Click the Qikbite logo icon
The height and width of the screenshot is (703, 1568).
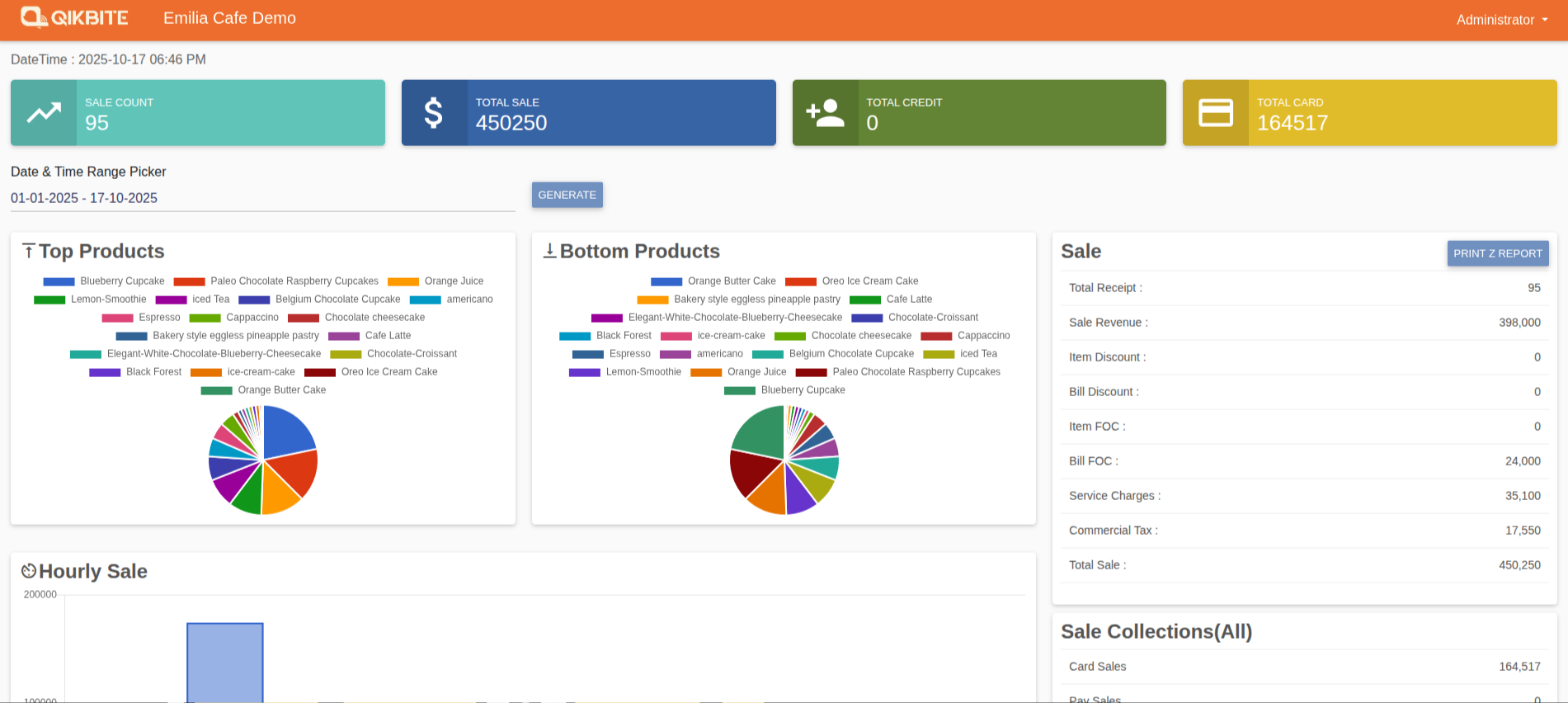[x=34, y=17]
